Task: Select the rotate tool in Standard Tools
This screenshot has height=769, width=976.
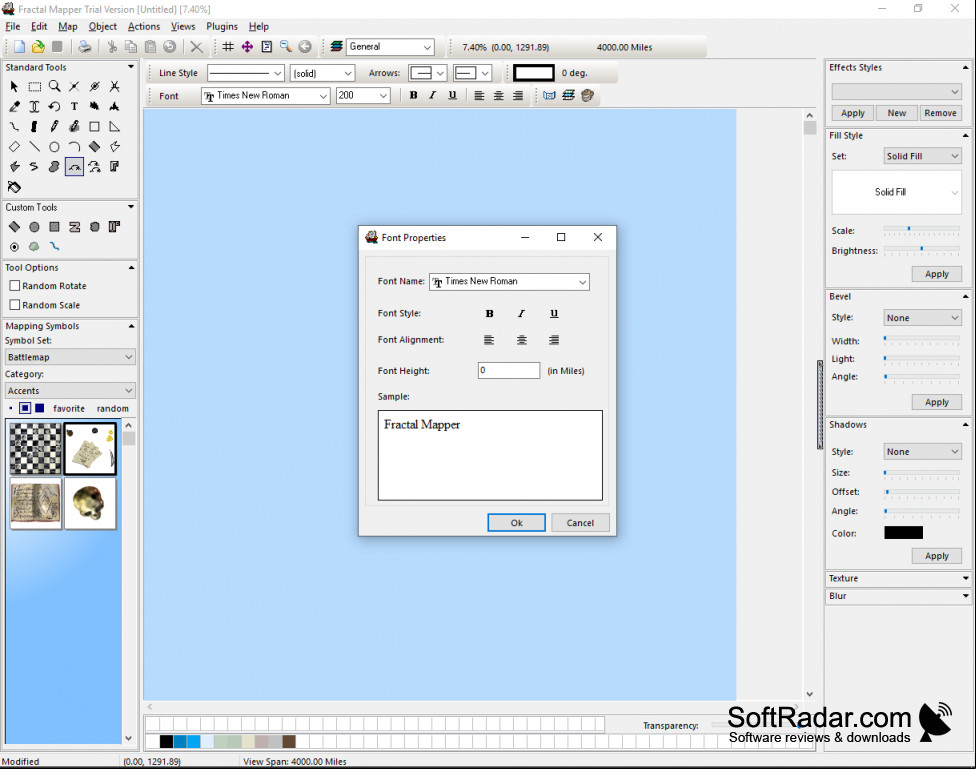Action: 54,106
